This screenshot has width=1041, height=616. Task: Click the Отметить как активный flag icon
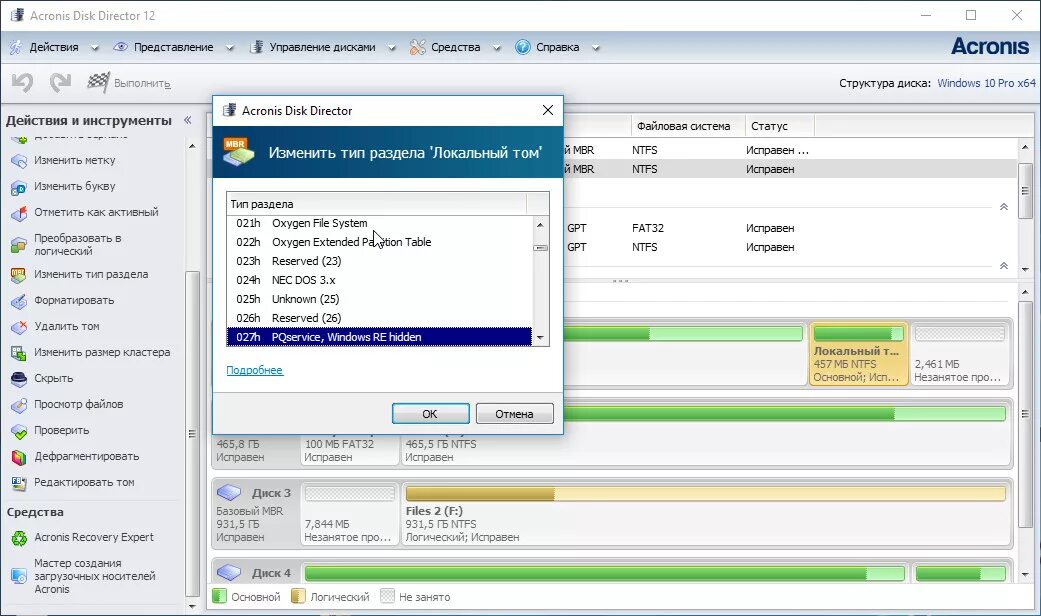[x=19, y=212]
